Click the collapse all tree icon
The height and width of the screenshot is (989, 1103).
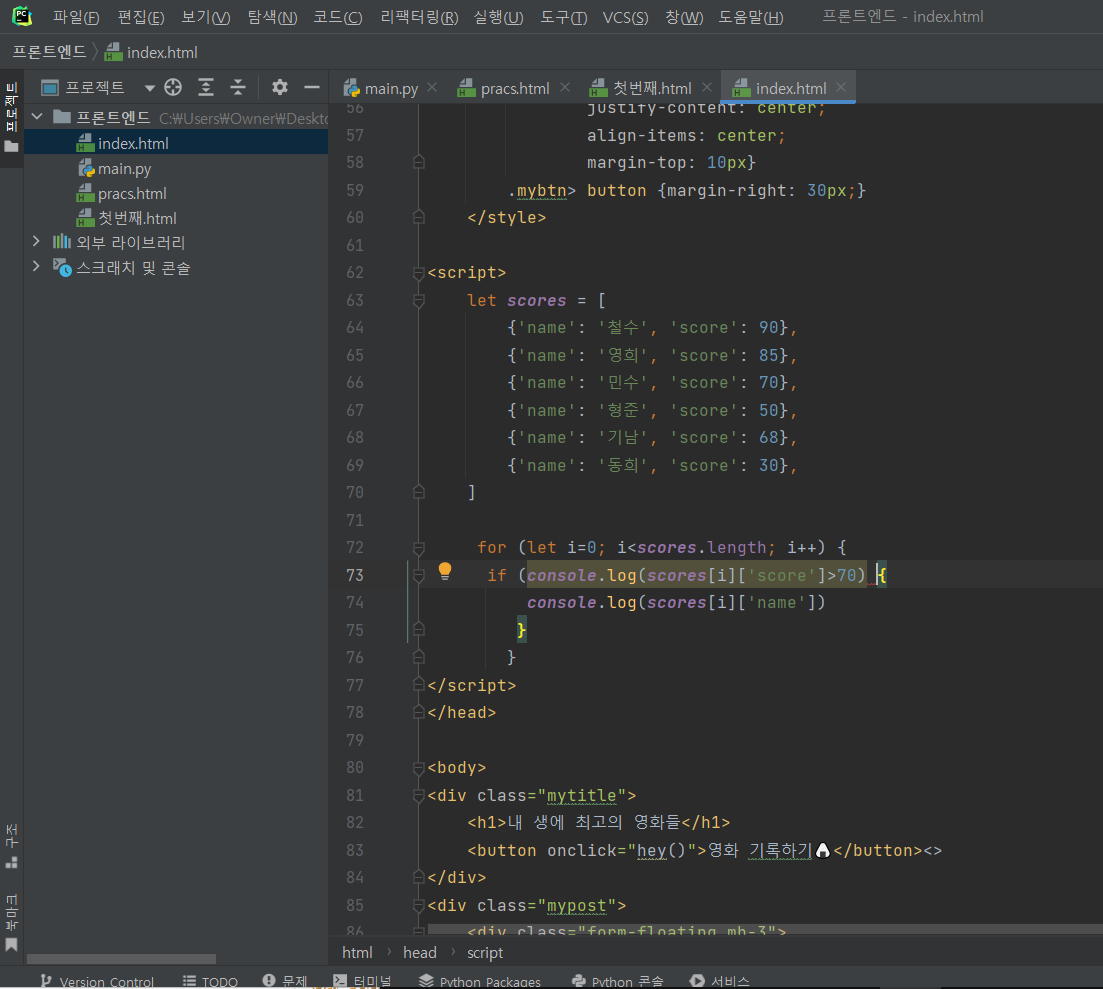tap(238, 87)
